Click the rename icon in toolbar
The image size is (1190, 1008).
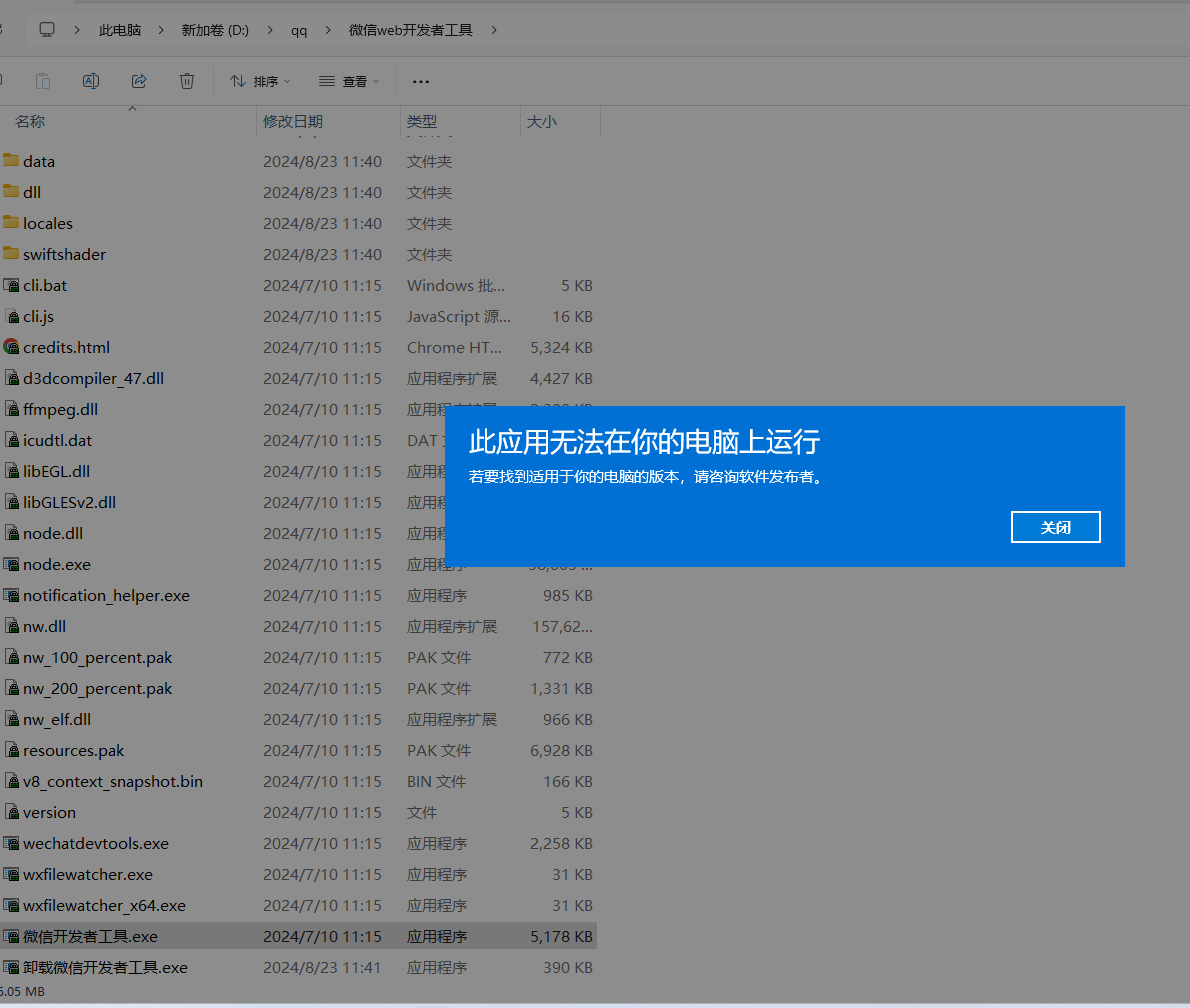(x=91, y=80)
